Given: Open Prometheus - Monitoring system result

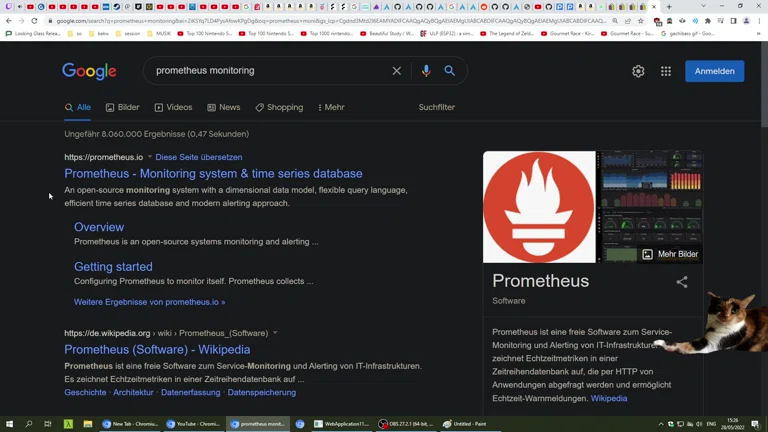Looking at the screenshot, I should click(213, 173).
